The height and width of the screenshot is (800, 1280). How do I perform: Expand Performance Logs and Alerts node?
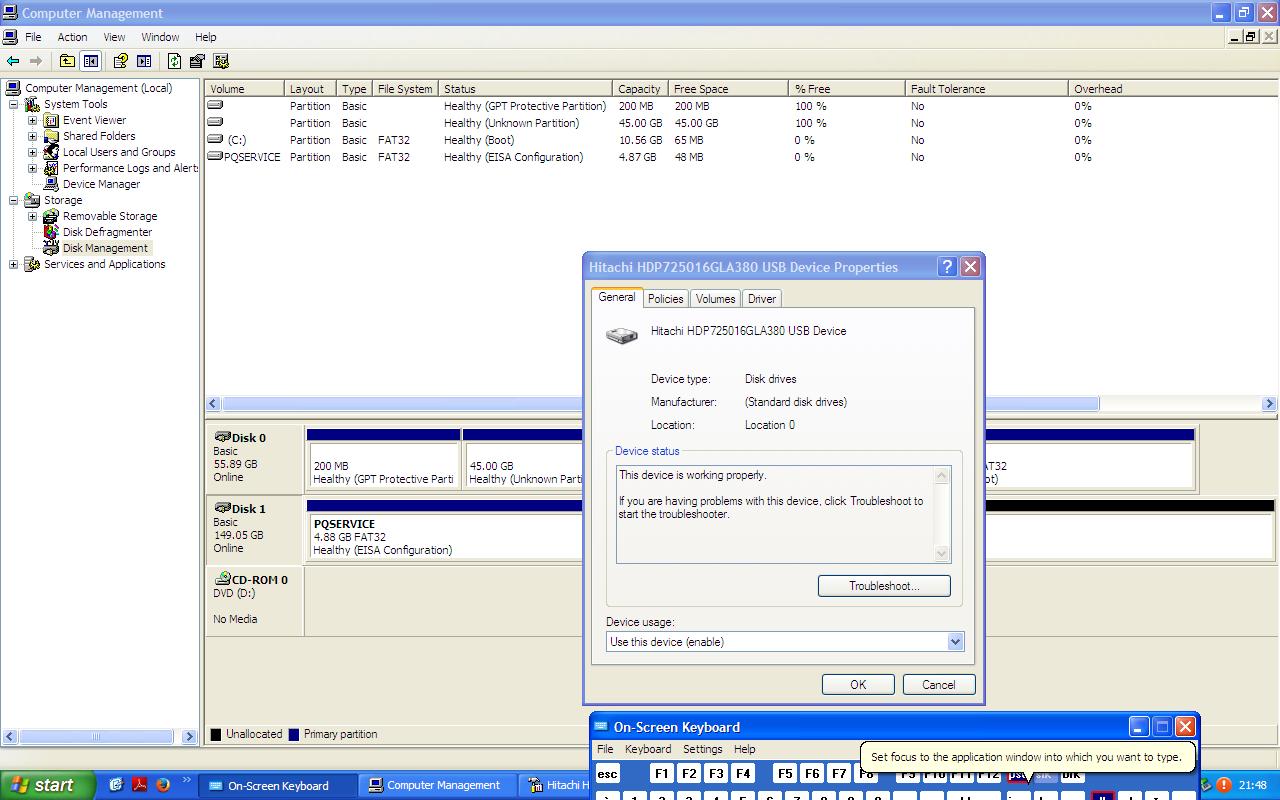(x=32, y=168)
